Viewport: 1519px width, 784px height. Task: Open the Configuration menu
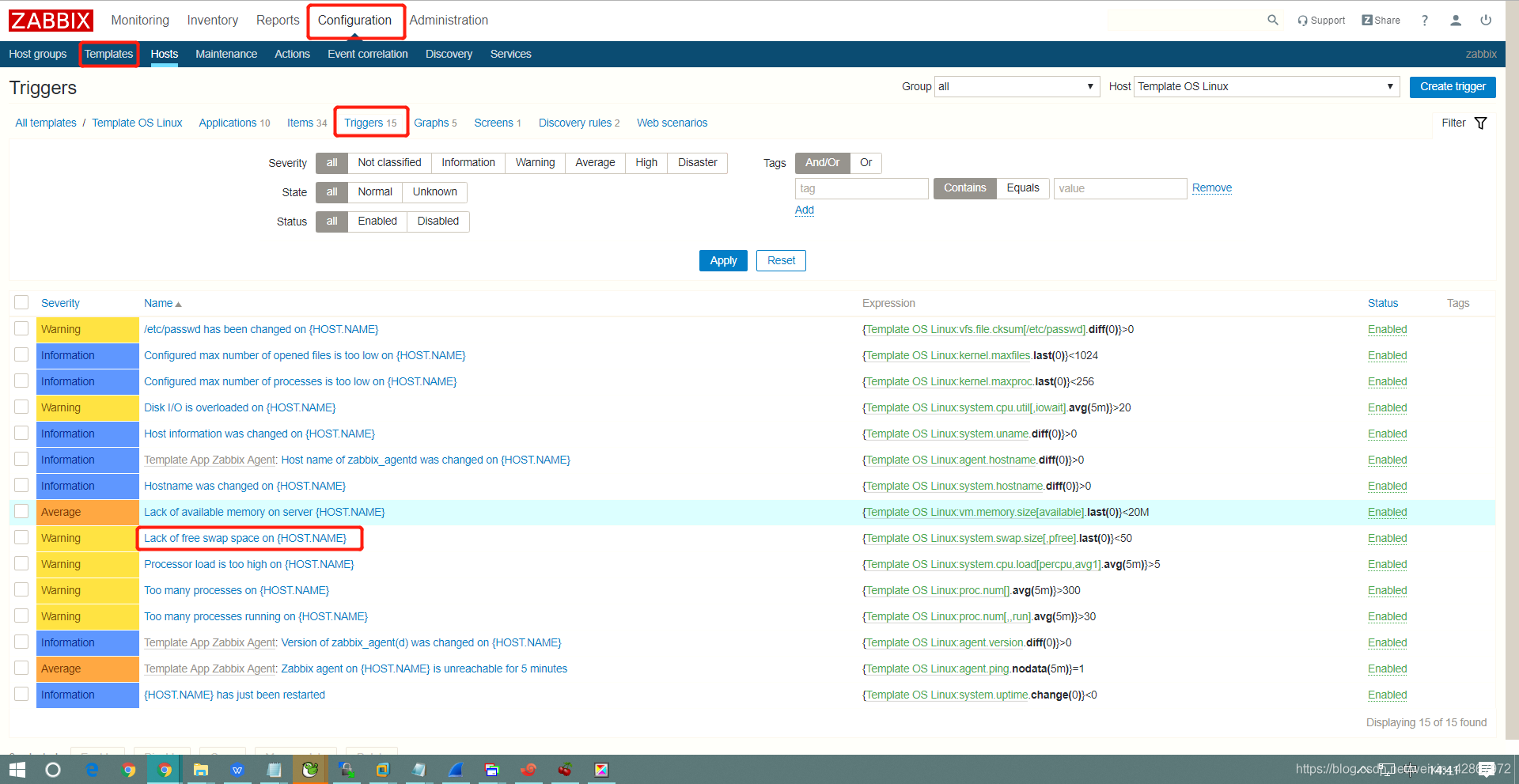pyautogui.click(x=354, y=21)
